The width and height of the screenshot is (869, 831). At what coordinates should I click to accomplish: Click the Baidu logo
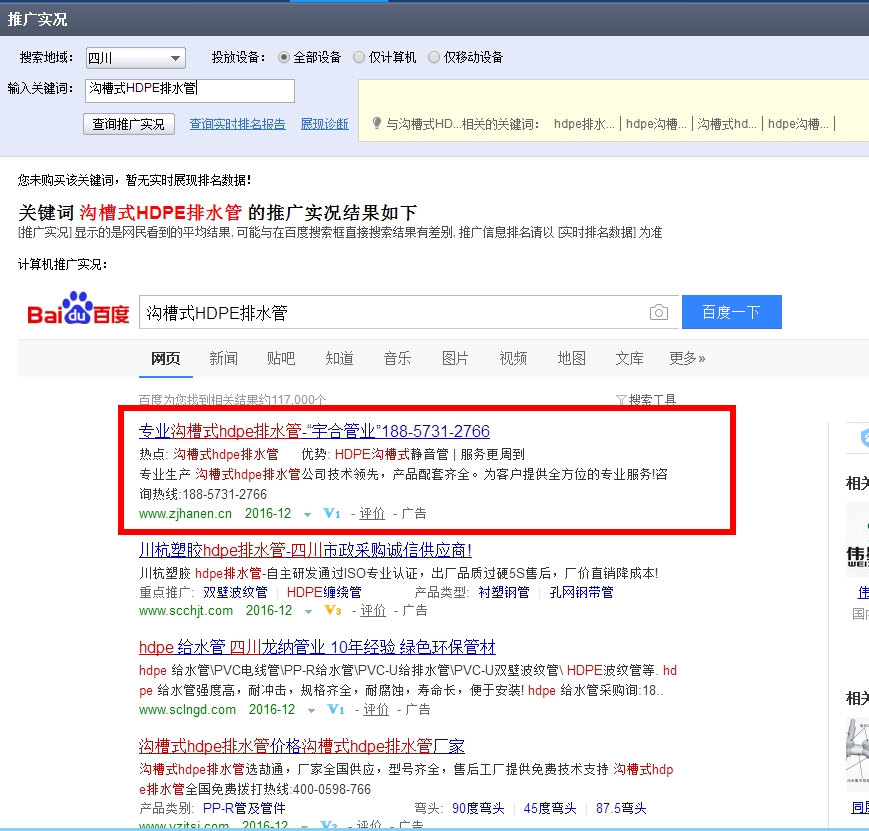(x=78, y=311)
